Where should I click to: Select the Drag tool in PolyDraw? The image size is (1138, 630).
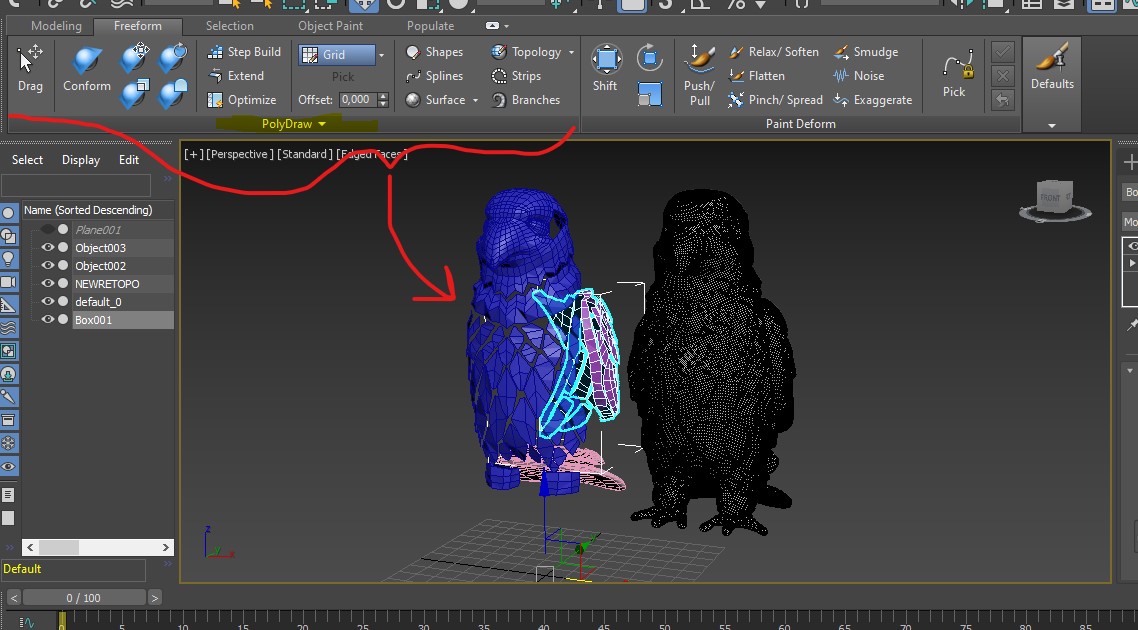30,67
